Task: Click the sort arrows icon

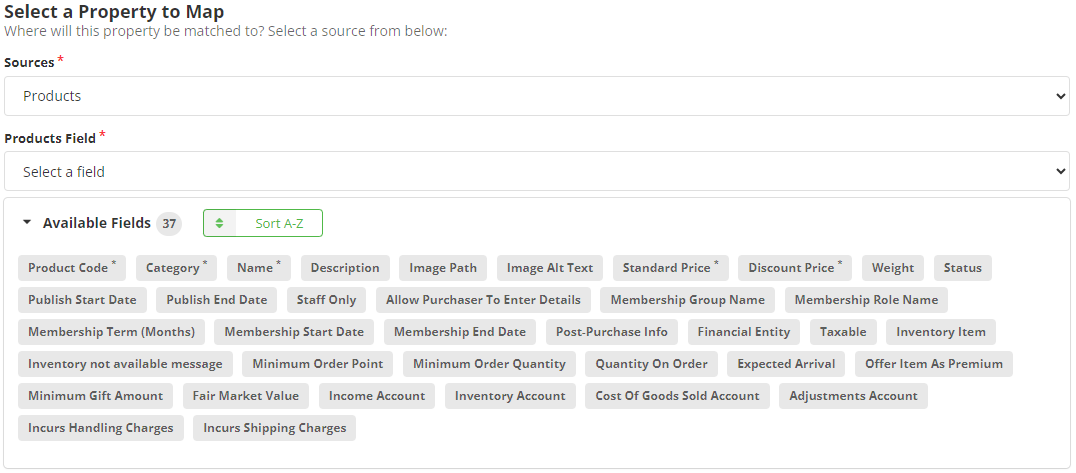Action: point(219,224)
